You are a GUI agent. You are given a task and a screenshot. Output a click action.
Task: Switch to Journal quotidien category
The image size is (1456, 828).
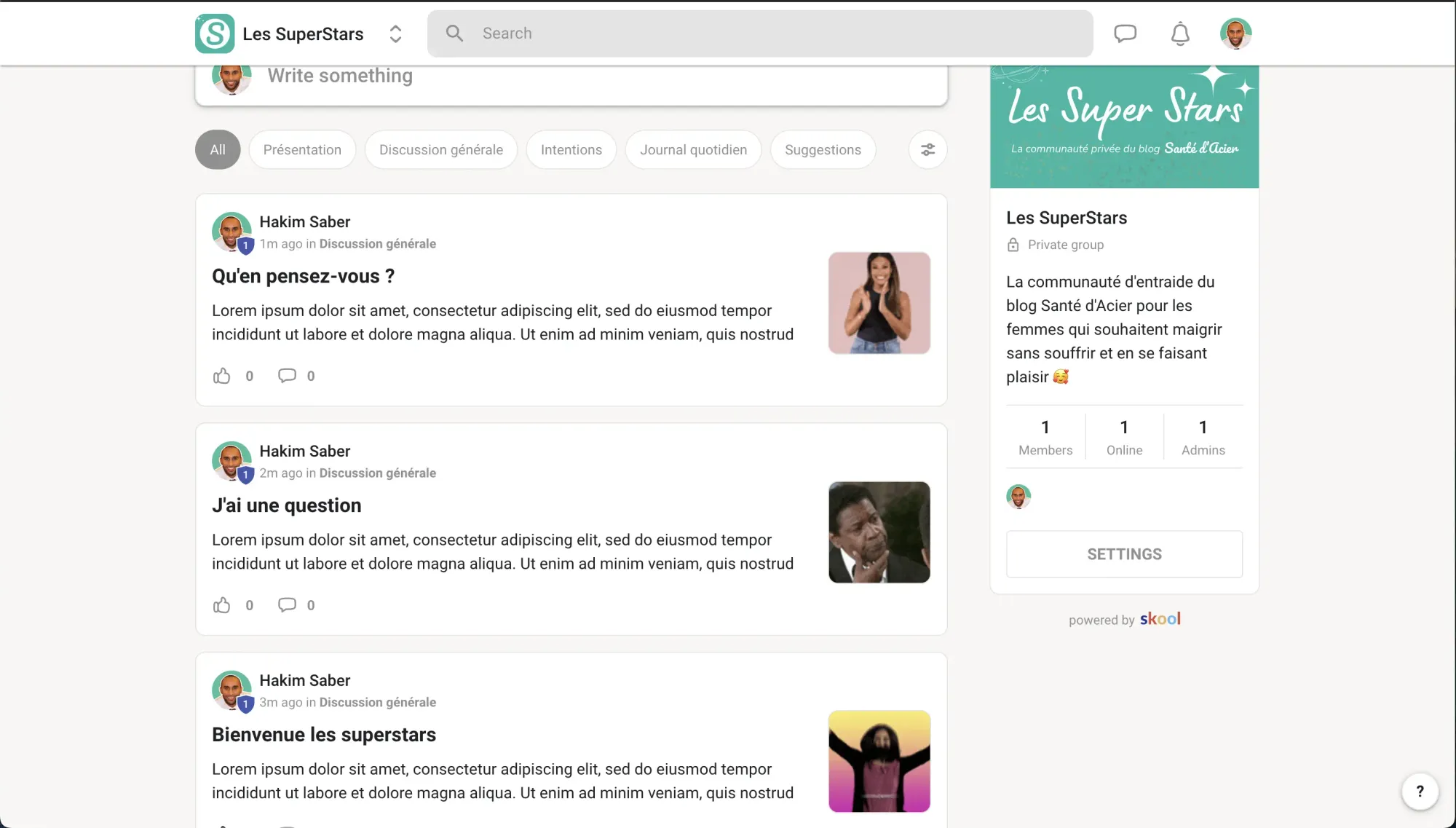tap(693, 149)
